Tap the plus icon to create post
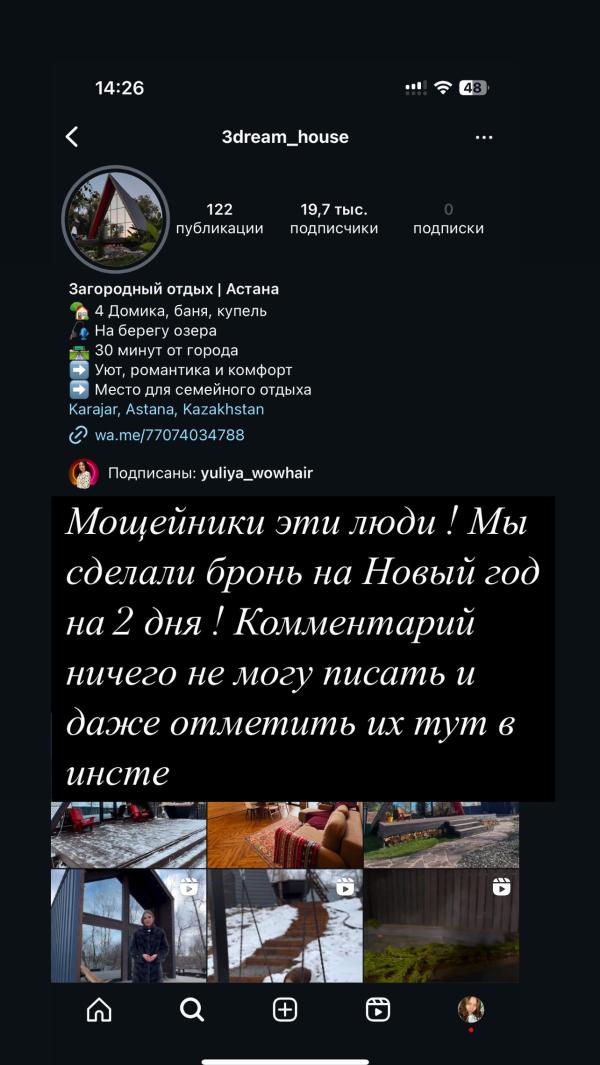 tap(285, 1011)
